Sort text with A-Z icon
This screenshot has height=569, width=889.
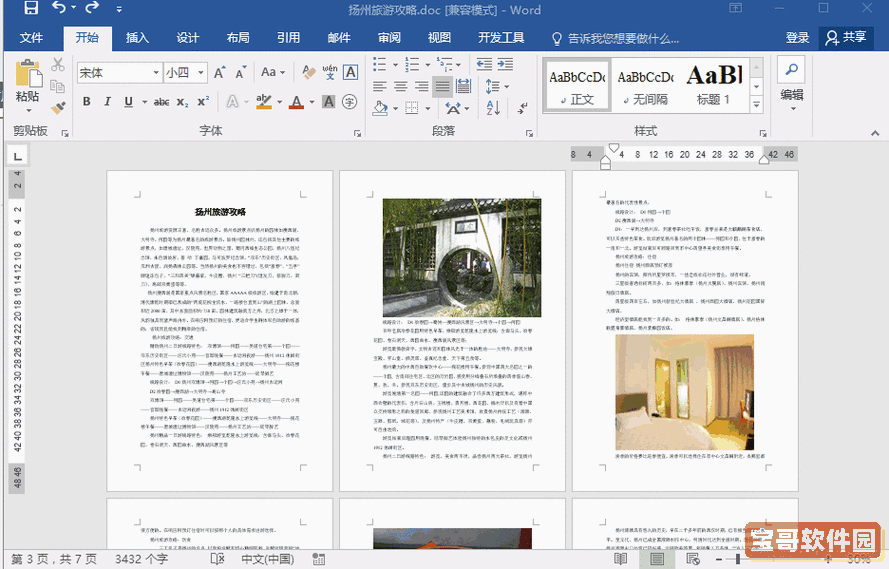(x=493, y=108)
